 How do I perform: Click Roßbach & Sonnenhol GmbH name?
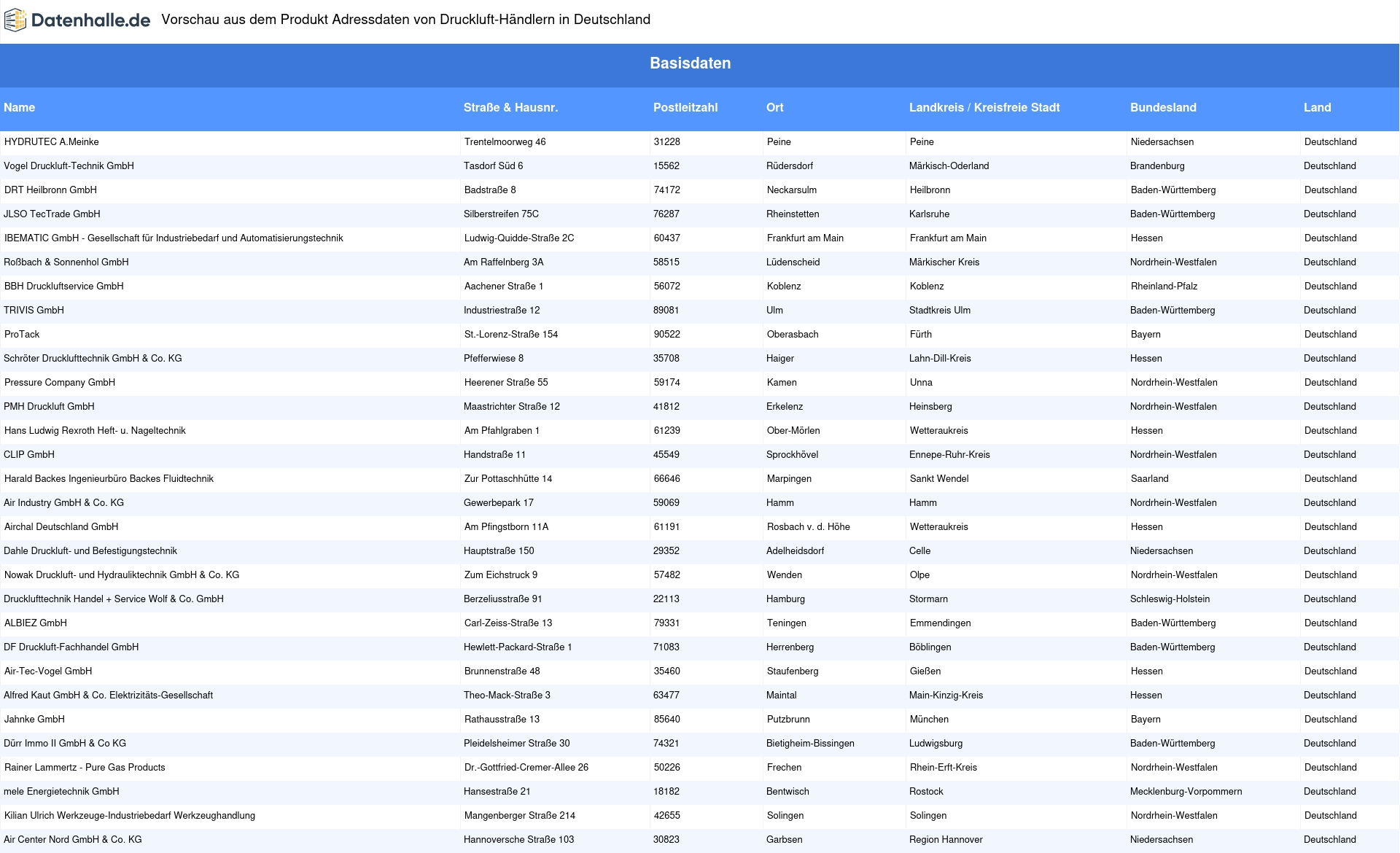pyautogui.click(x=66, y=262)
